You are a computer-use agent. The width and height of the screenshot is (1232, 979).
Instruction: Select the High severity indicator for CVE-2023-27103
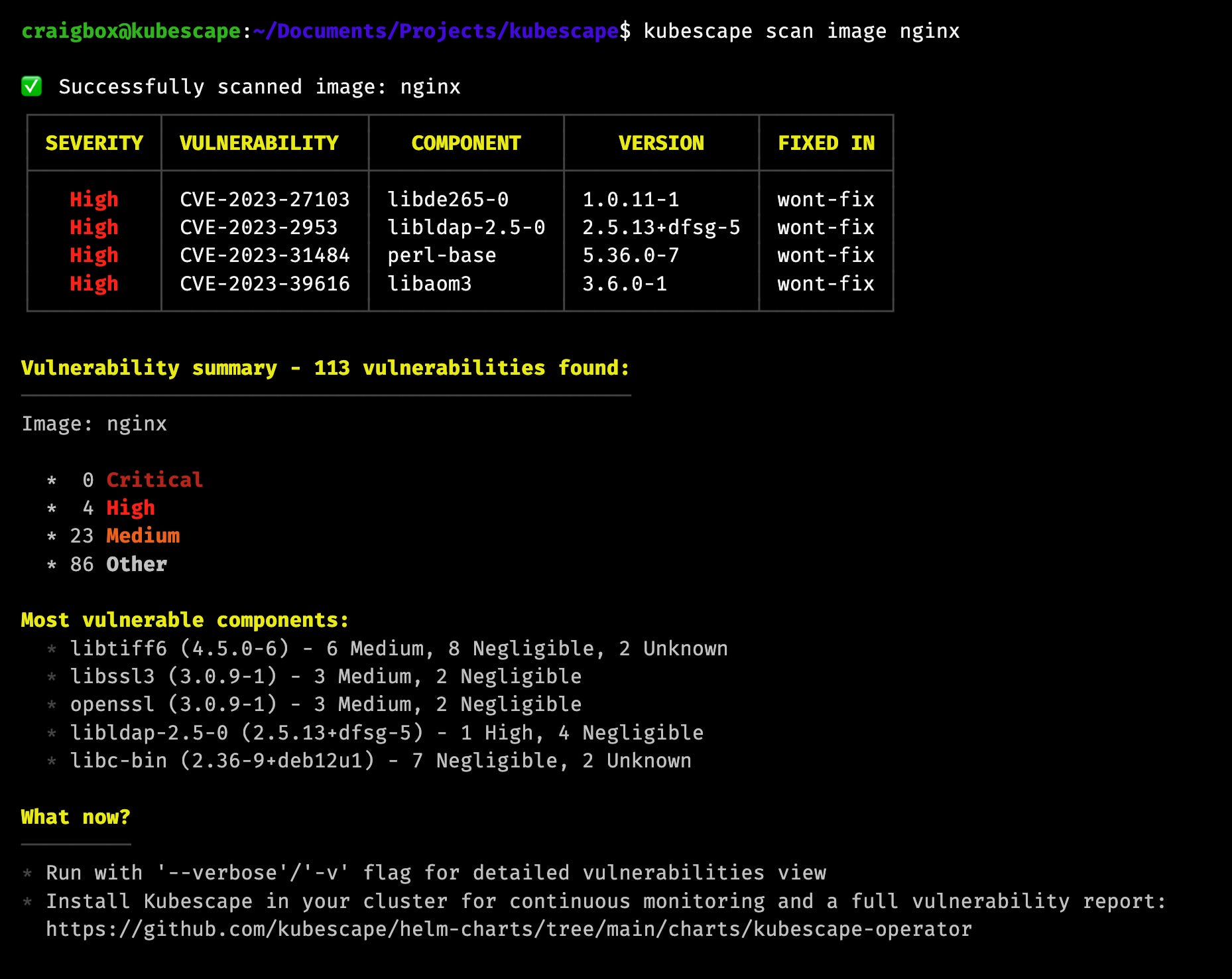point(93,198)
